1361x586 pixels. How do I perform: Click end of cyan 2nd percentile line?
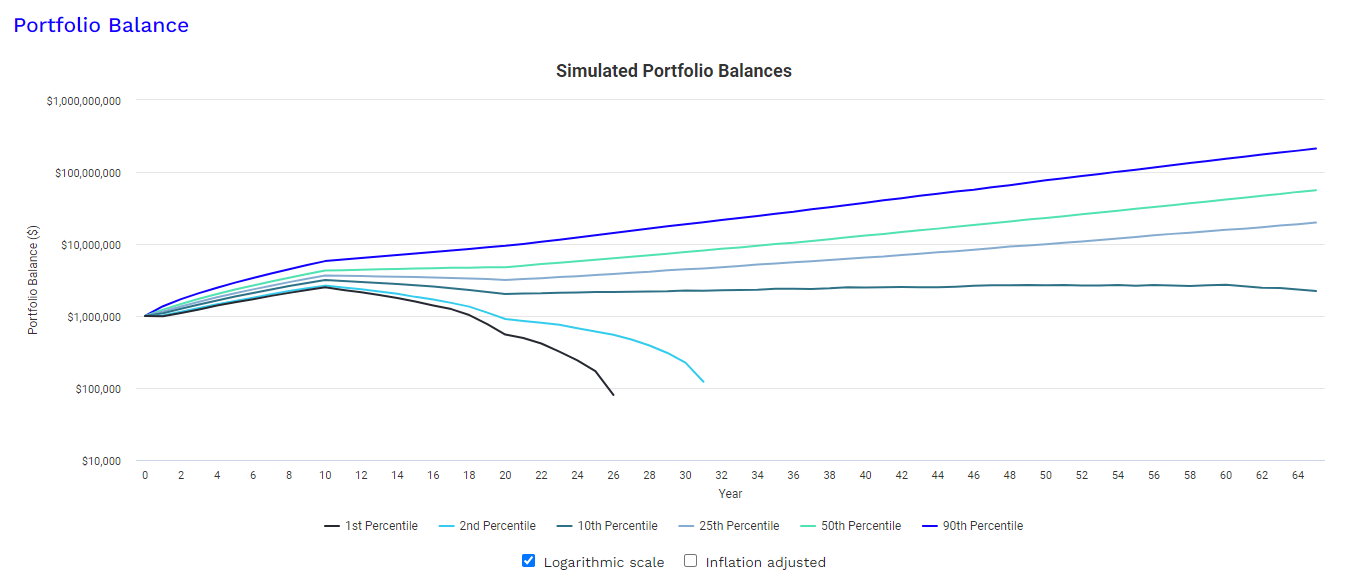point(703,381)
